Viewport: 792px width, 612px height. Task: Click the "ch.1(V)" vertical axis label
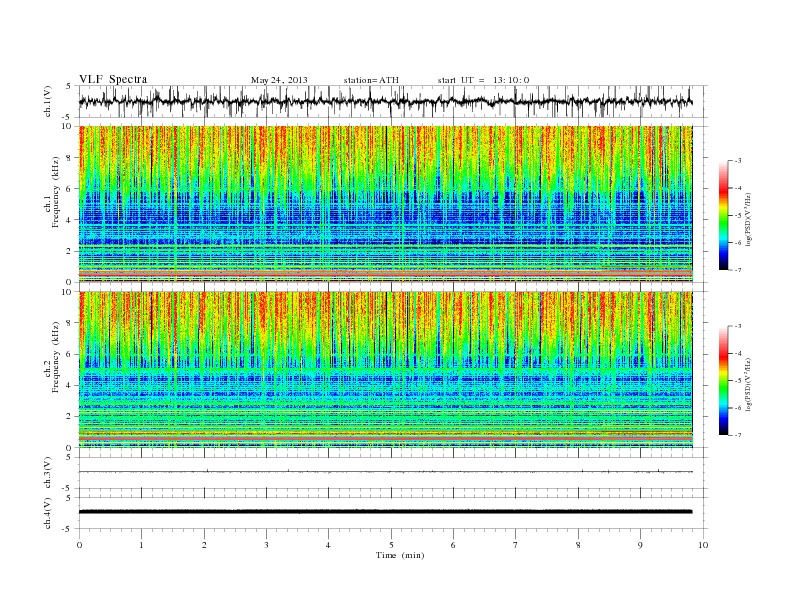(x=47, y=101)
